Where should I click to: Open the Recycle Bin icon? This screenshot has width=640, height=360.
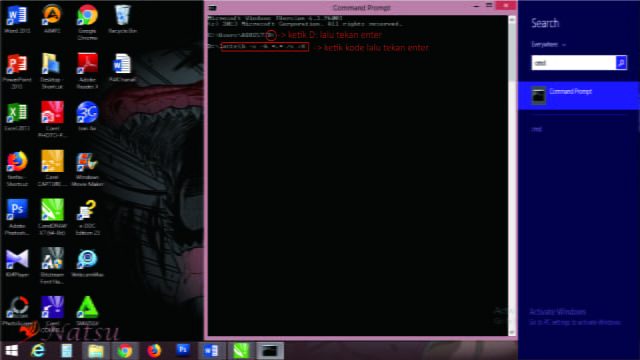(122, 19)
